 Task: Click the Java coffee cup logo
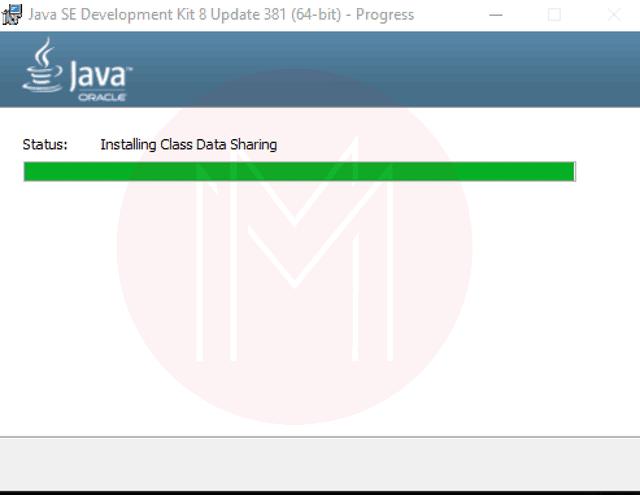tap(42, 65)
